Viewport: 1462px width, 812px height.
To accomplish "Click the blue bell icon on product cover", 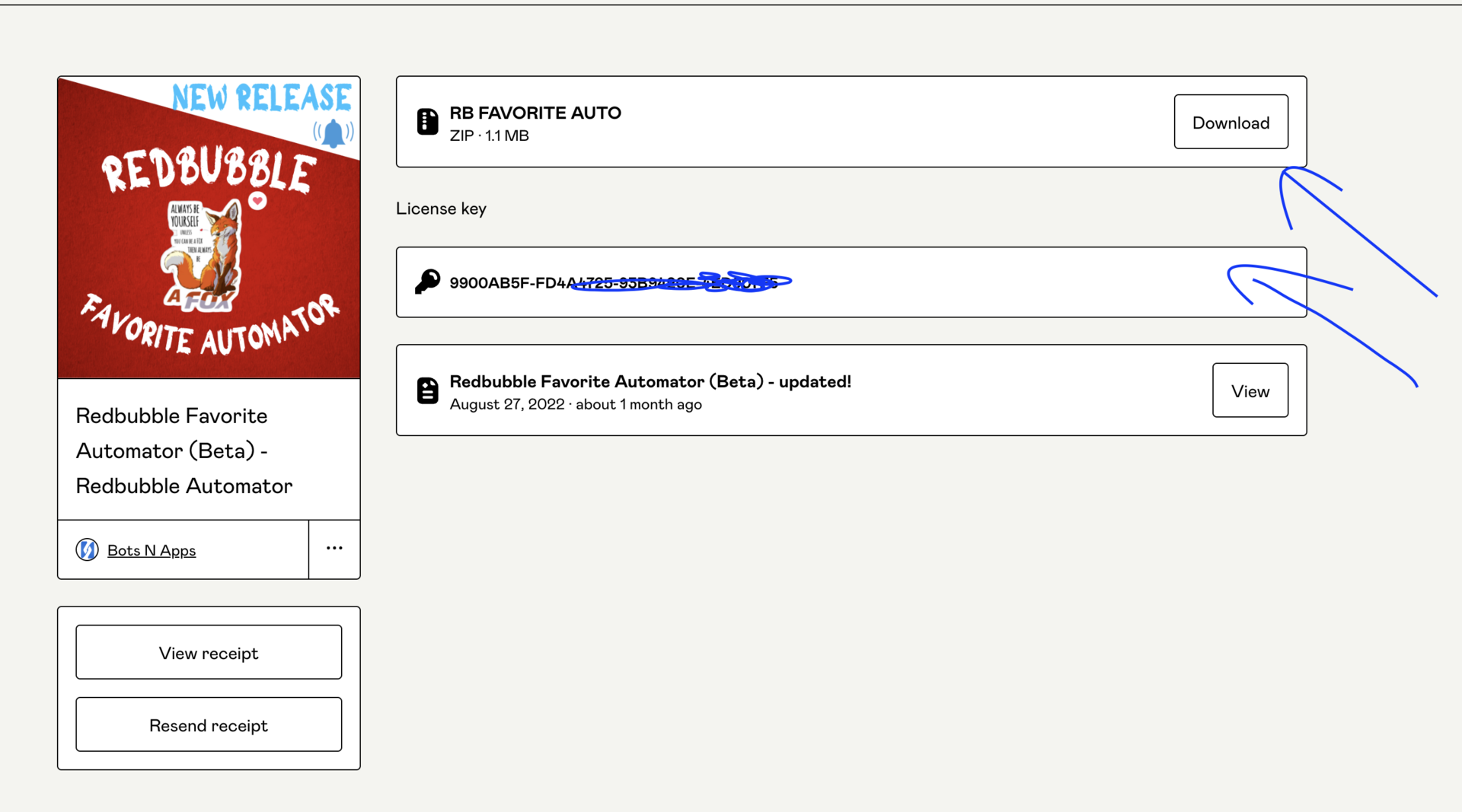I will (x=334, y=133).
